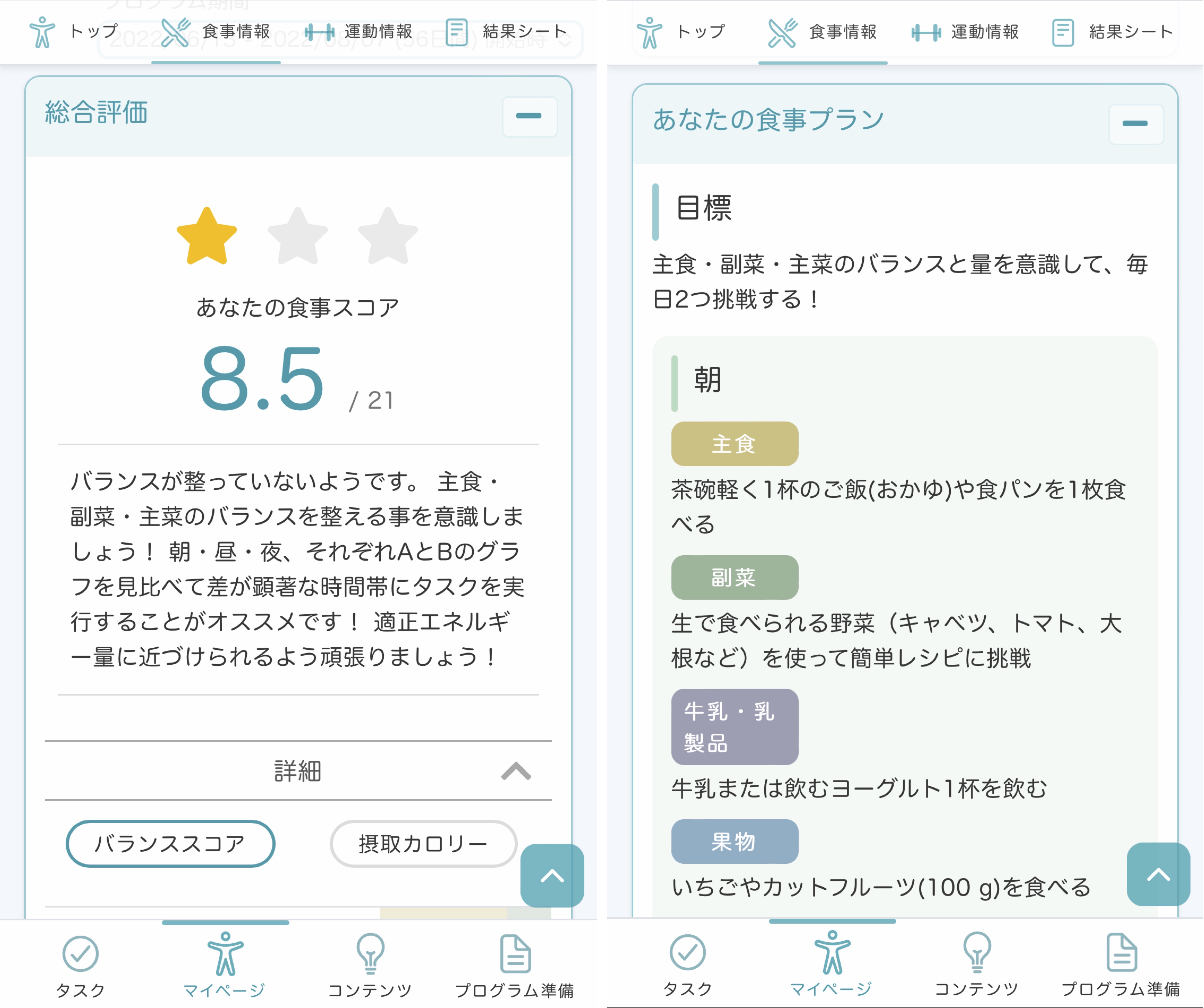Tap the 果物 category label
The height and width of the screenshot is (1008, 1204).
click(x=734, y=841)
